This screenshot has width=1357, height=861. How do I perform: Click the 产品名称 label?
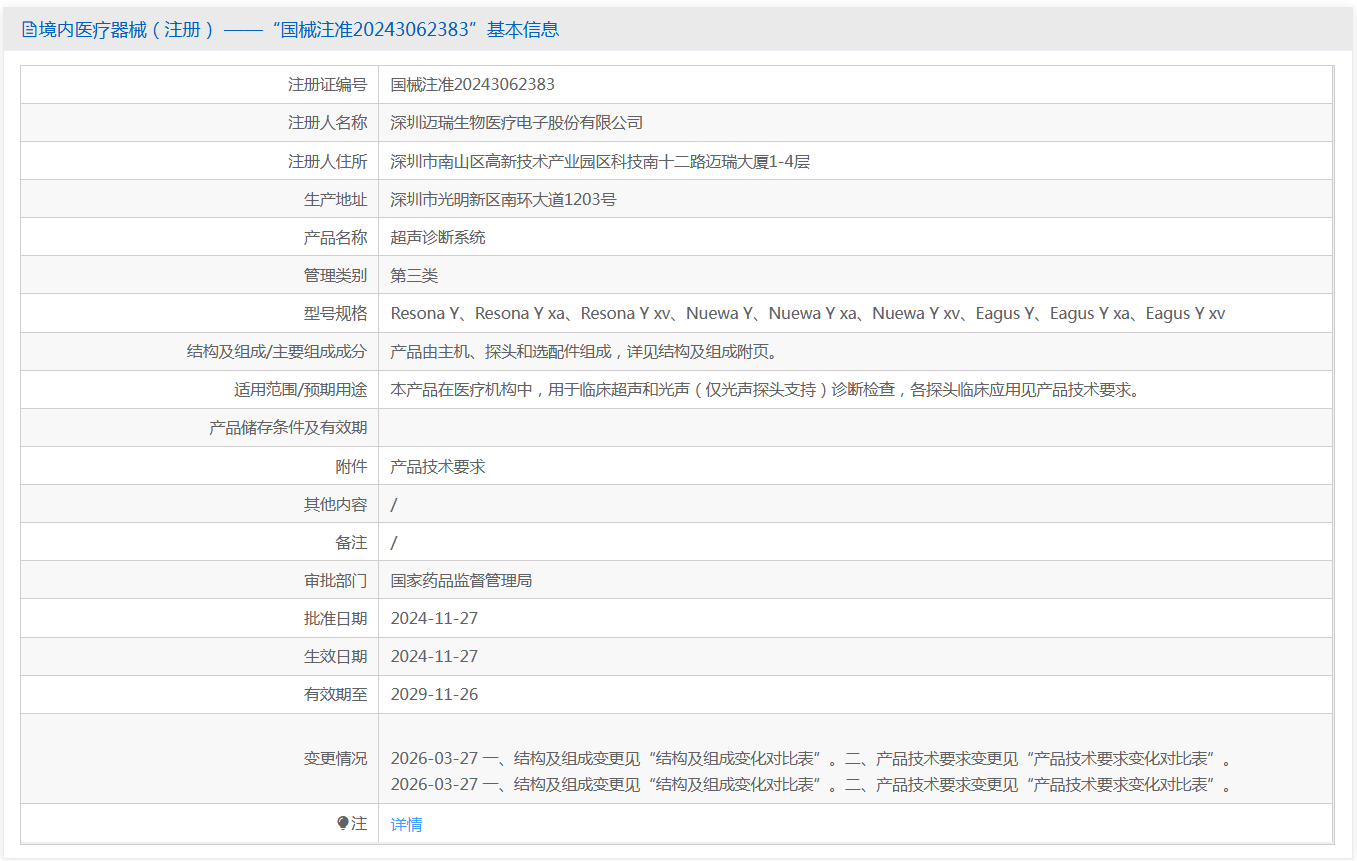coord(335,237)
